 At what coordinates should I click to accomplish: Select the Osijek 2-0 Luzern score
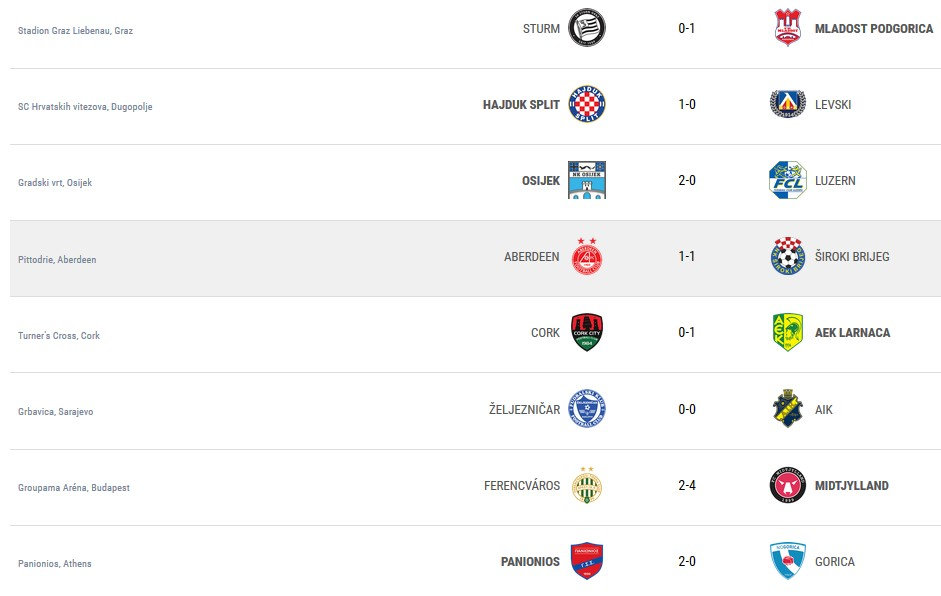(x=687, y=180)
